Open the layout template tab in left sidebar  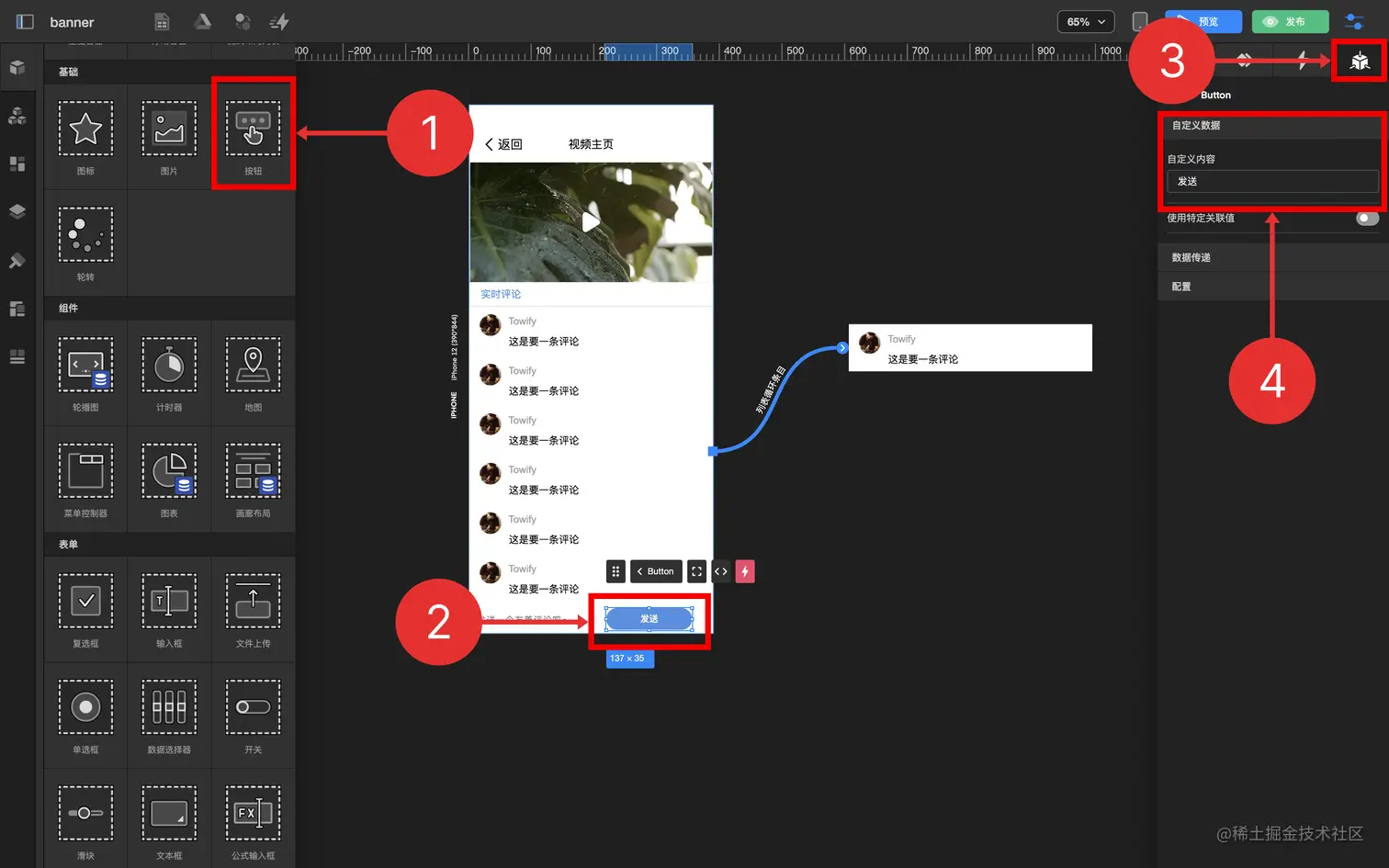click(17, 309)
